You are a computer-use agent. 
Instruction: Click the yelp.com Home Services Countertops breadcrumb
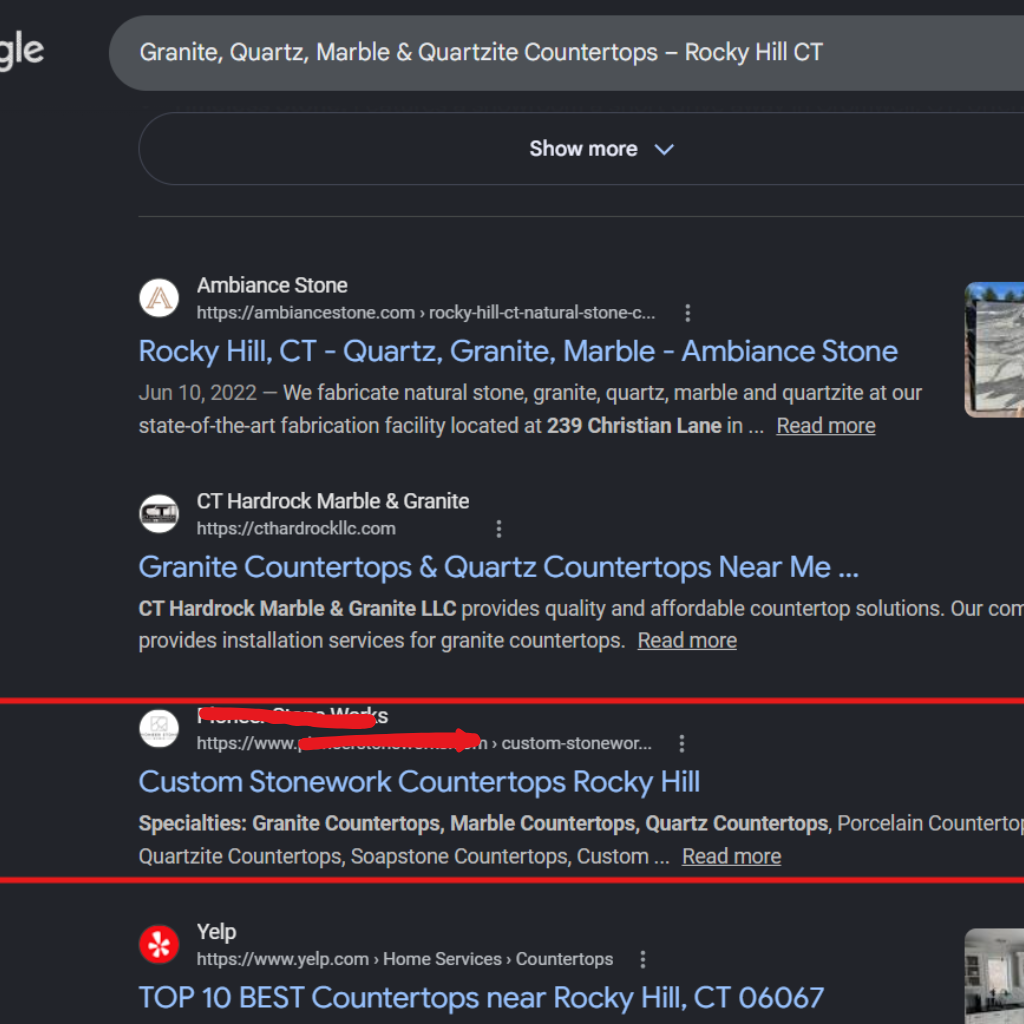(x=405, y=959)
